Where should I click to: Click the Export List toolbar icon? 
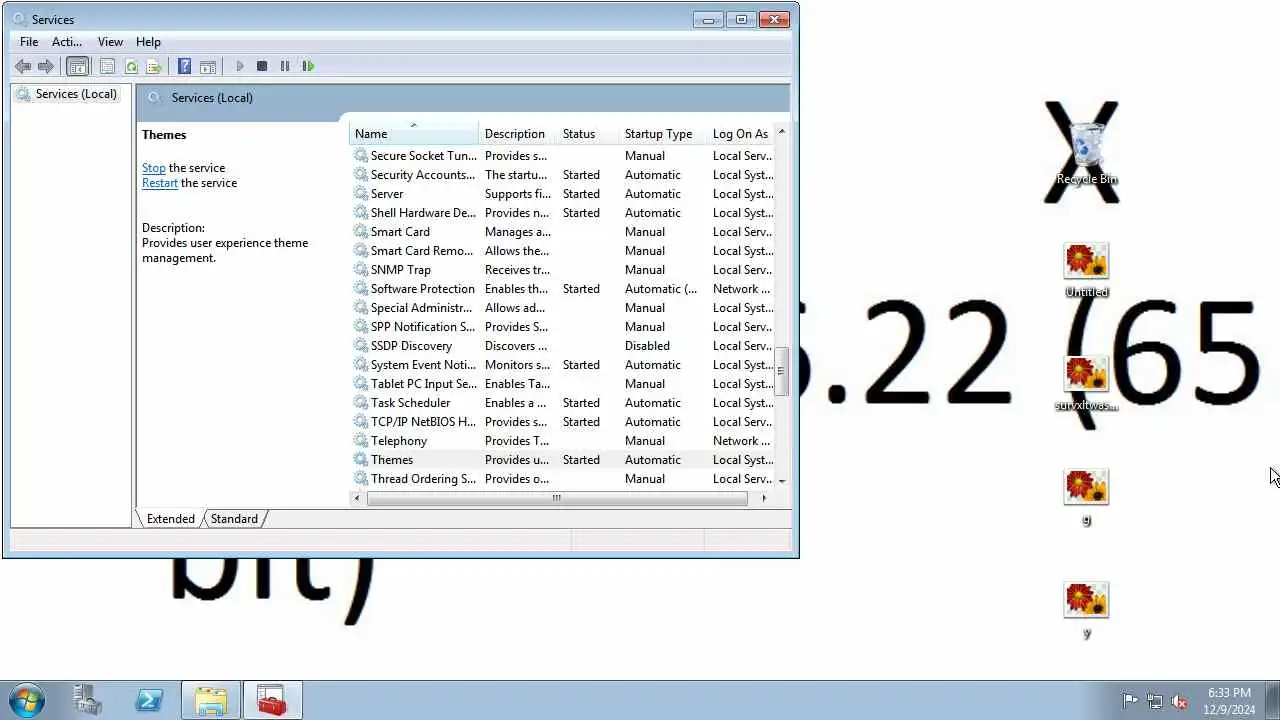[154, 66]
